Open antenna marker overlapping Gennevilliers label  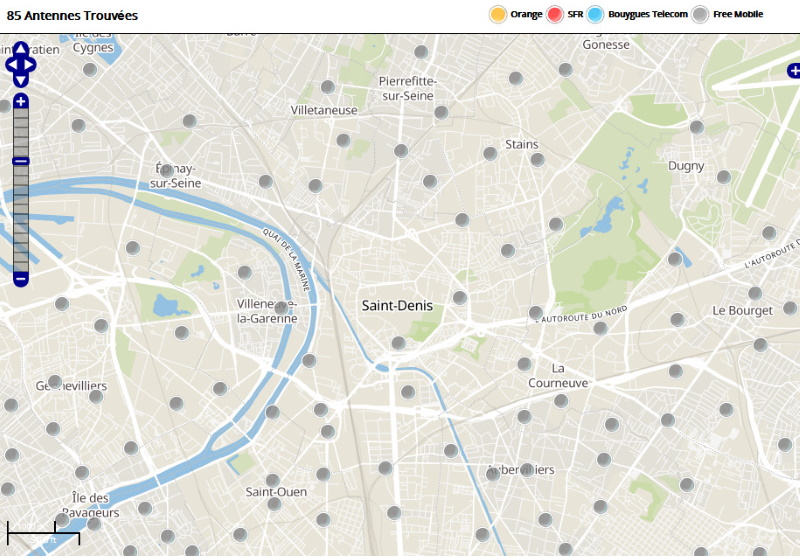click(55, 382)
